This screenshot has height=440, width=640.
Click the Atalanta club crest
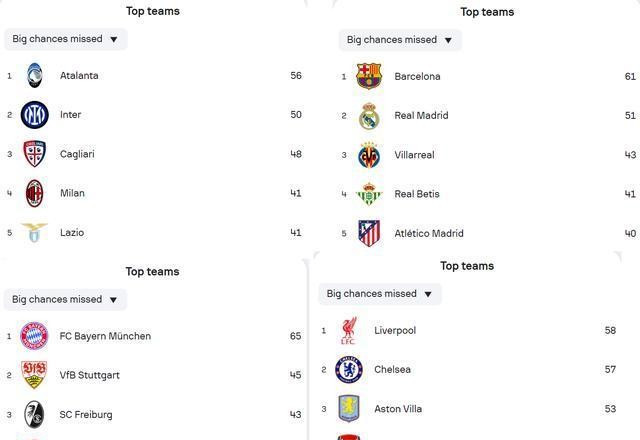[x=35, y=76]
